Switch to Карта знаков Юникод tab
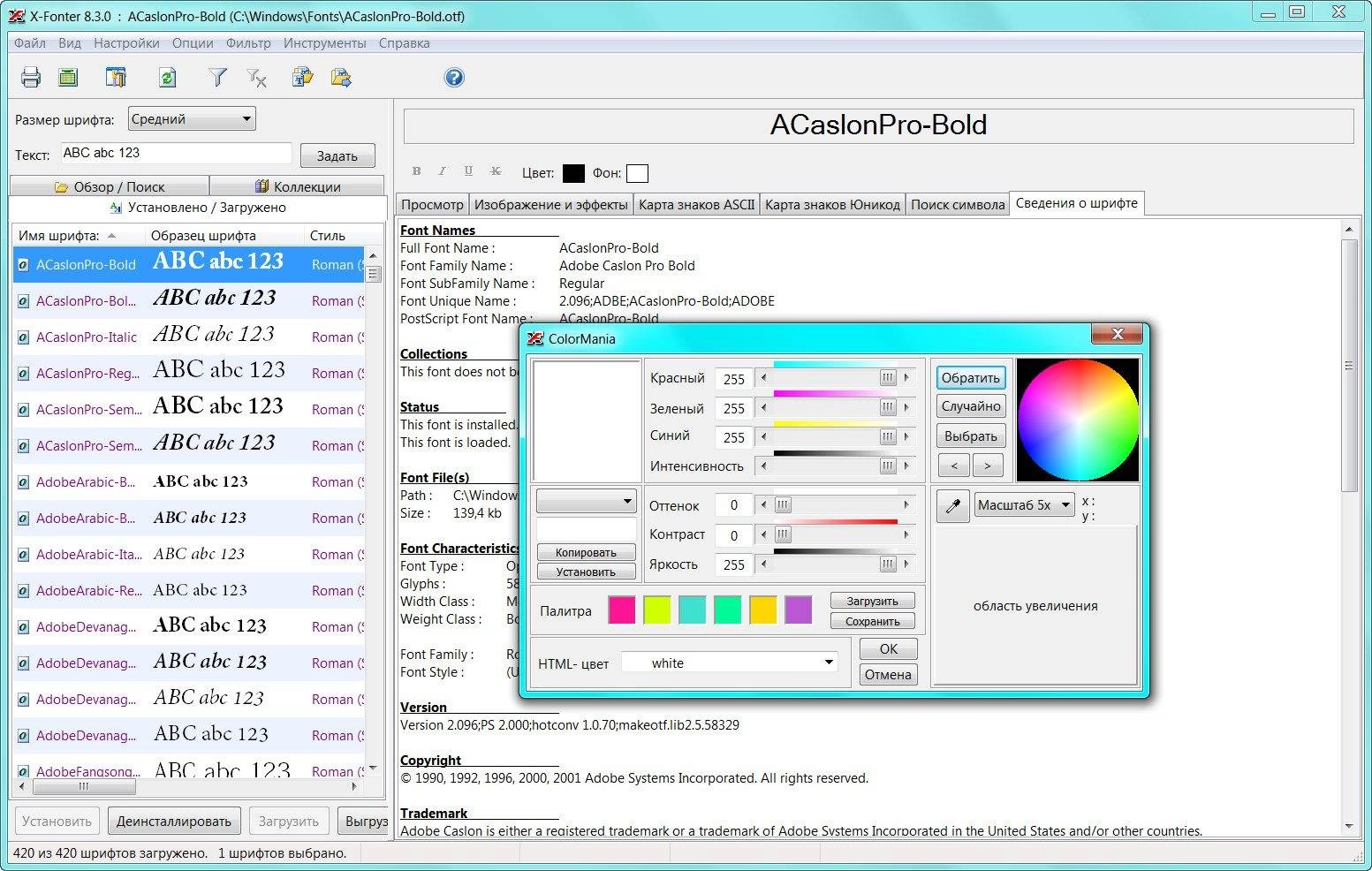Viewport: 1372px width, 871px height. click(x=832, y=205)
